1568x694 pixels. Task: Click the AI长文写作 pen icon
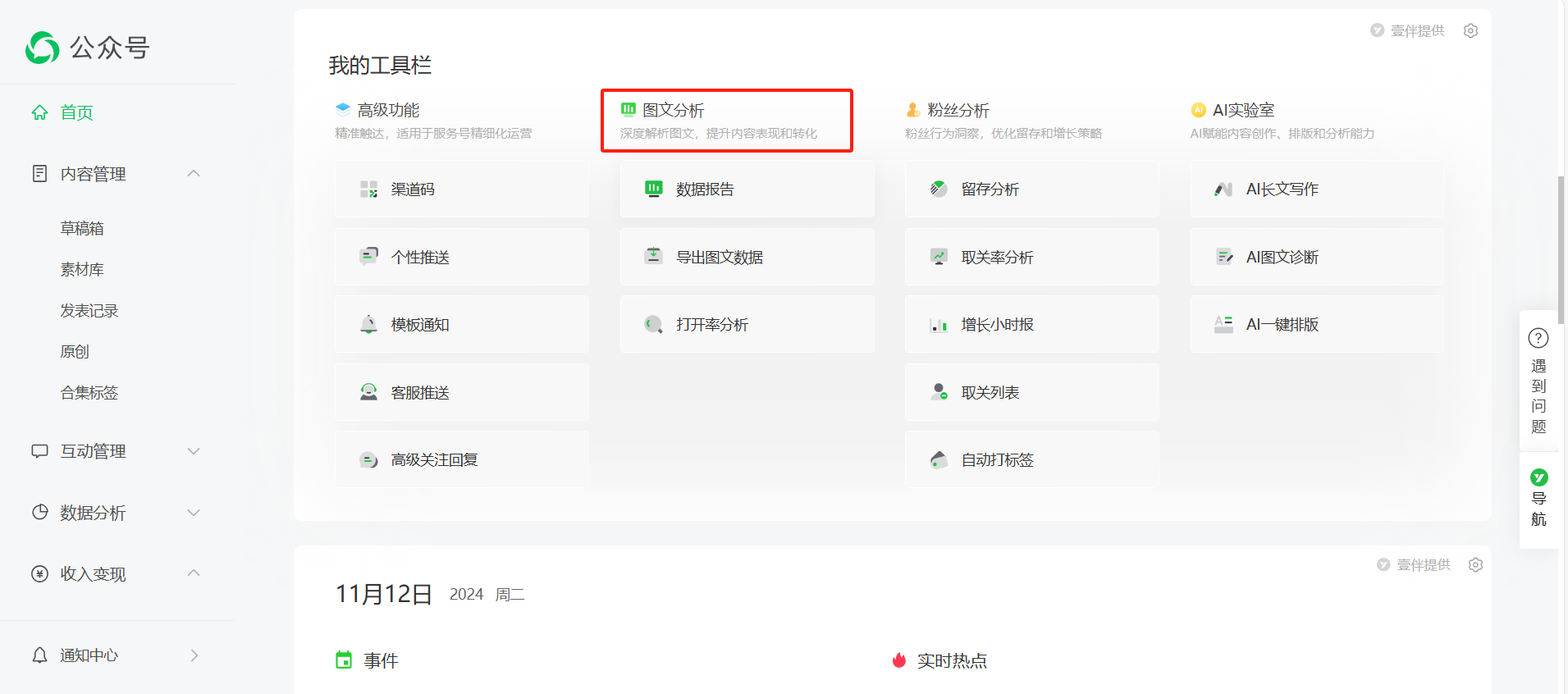pyautogui.click(x=1223, y=189)
